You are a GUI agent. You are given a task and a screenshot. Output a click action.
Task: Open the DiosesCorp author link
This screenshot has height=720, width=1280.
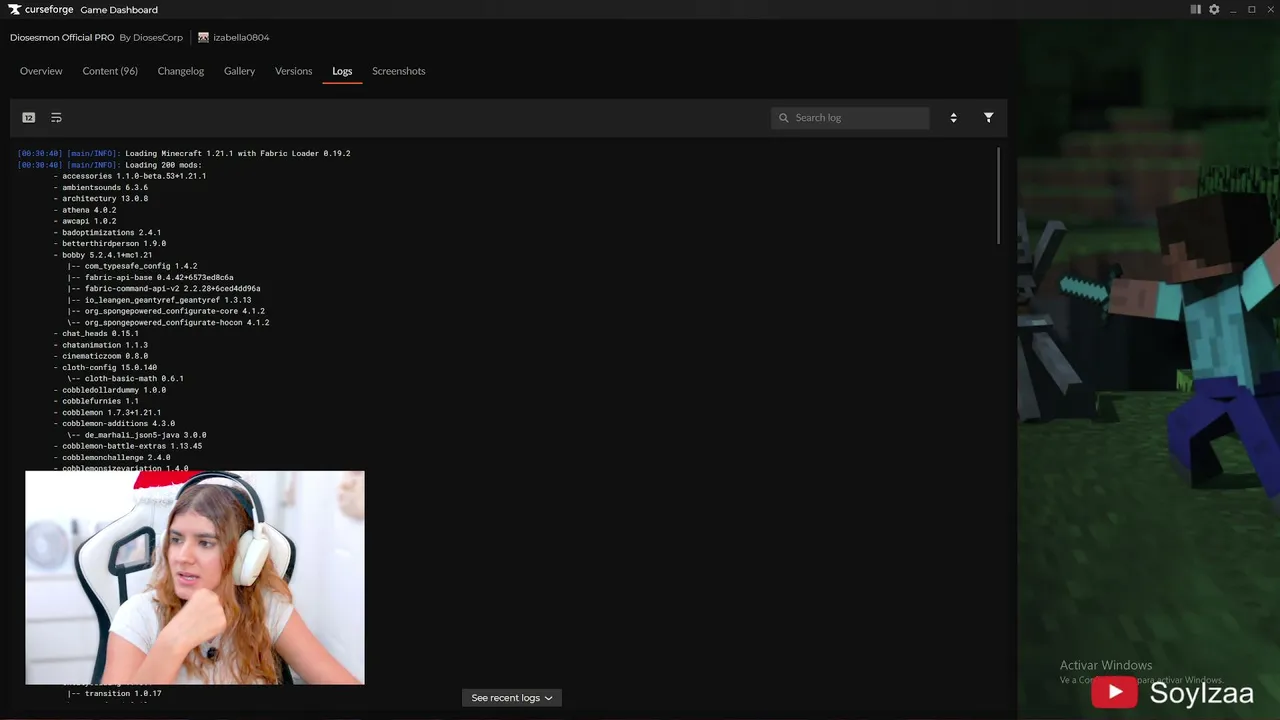[x=159, y=37]
